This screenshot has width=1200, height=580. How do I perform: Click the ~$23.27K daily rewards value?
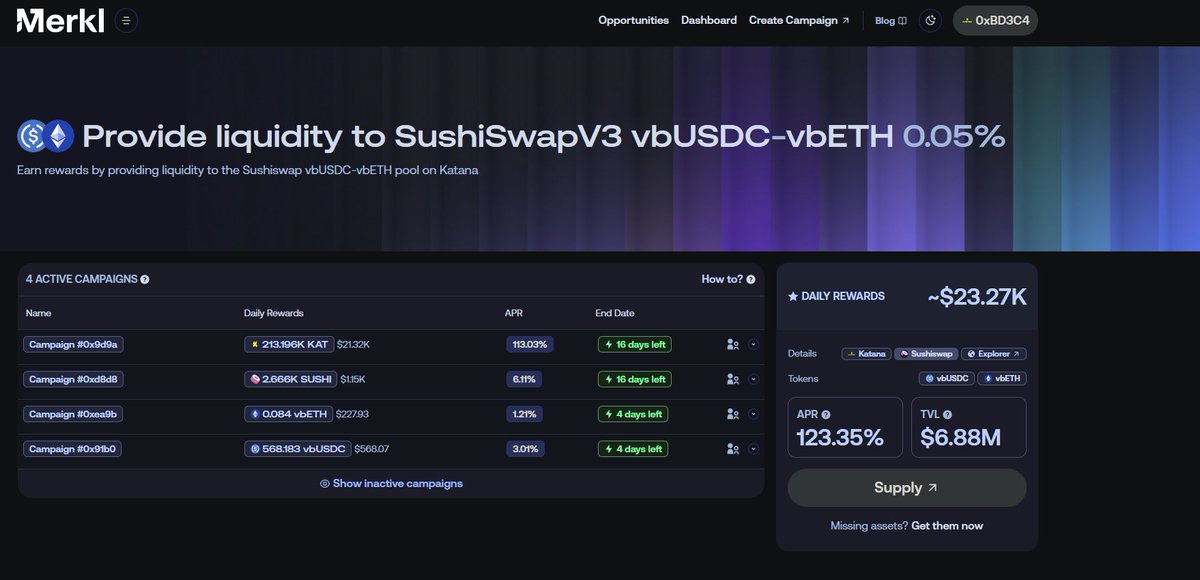(976, 296)
